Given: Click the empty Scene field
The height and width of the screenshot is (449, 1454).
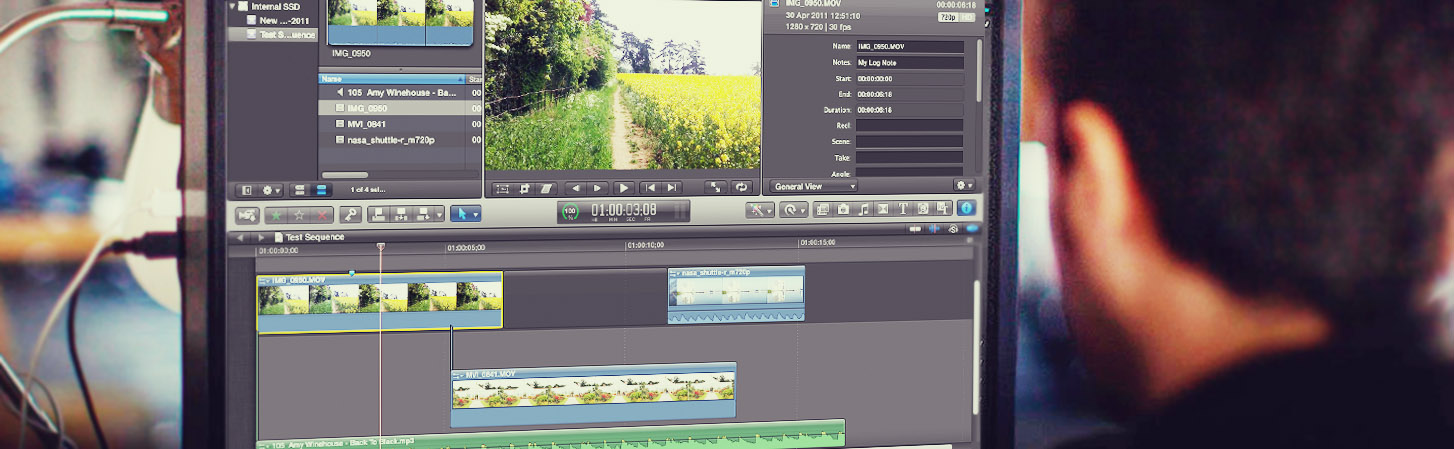Looking at the screenshot, I should 909,142.
